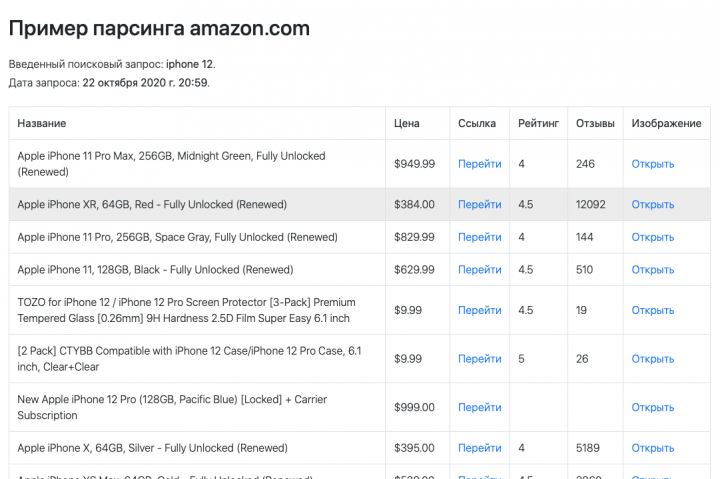Viewport: 720px width, 479px height.
Task: Click the price $384.00
Action: (x=414, y=204)
